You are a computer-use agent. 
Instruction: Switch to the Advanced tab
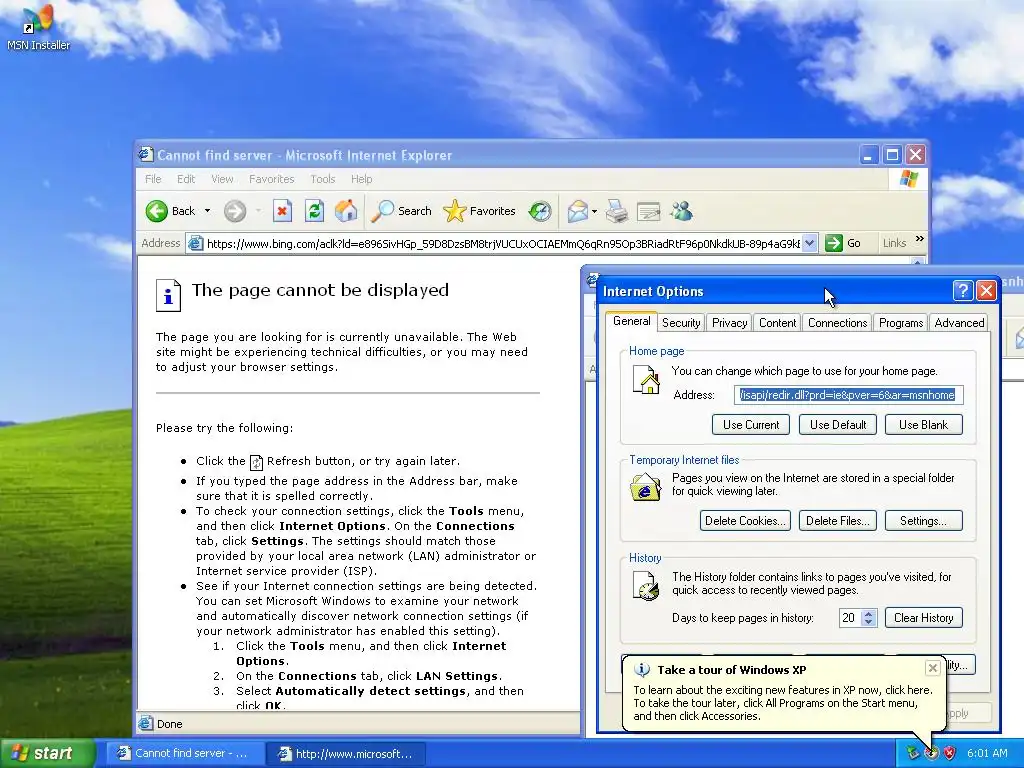pyautogui.click(x=959, y=323)
